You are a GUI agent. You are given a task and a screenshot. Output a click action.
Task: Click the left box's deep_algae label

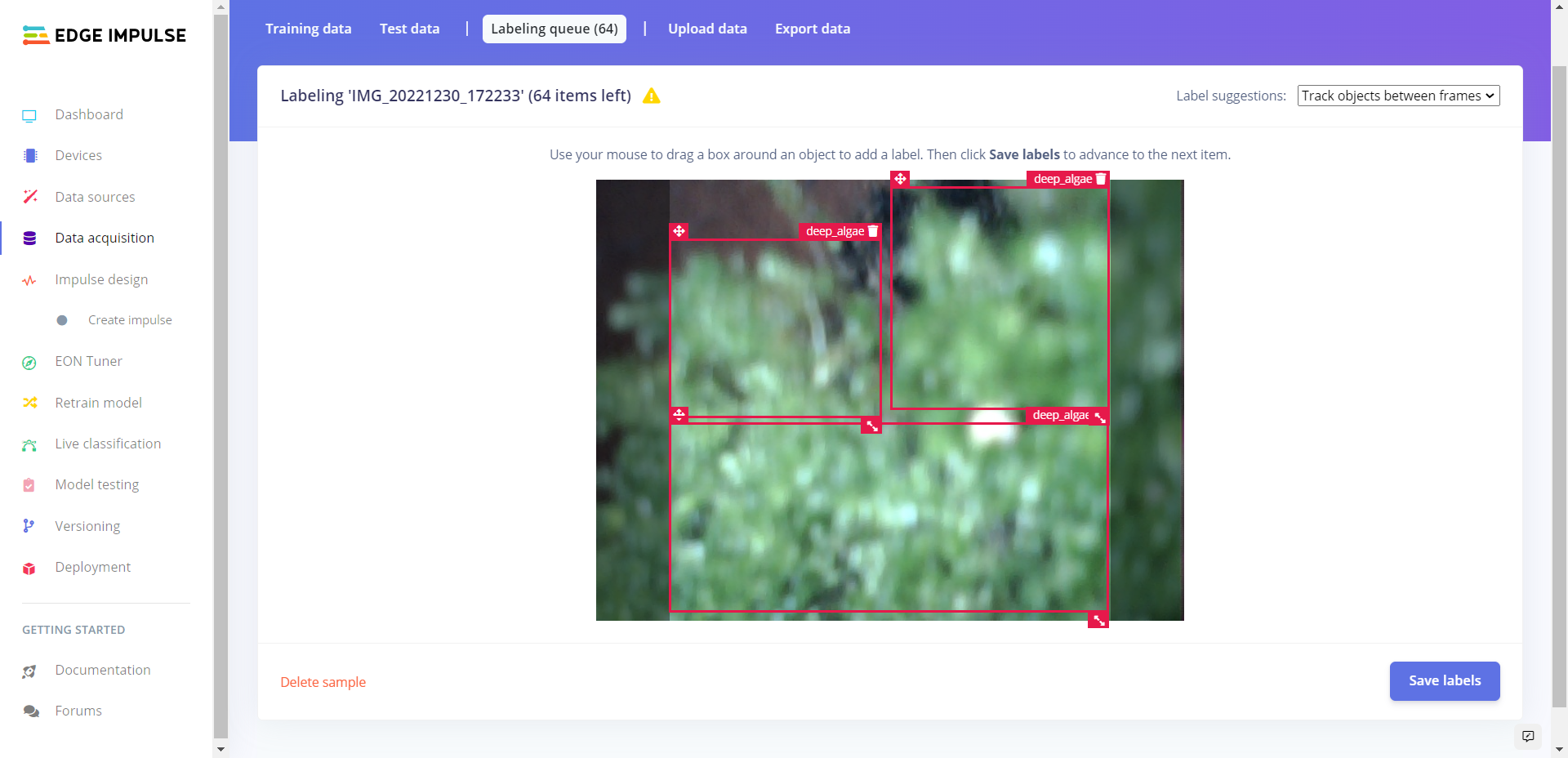835,231
